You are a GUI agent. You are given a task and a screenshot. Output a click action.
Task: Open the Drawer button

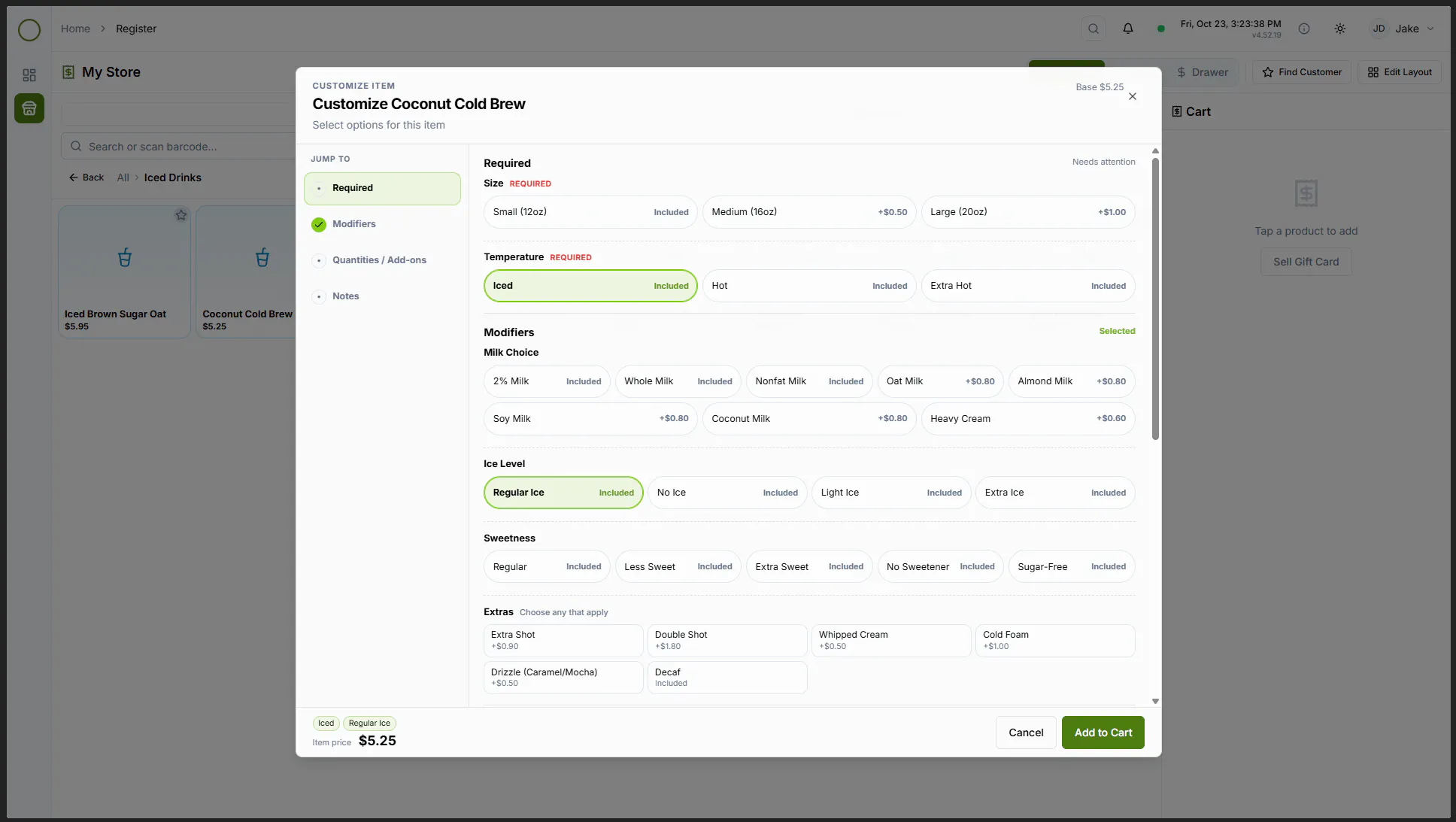1202,72
